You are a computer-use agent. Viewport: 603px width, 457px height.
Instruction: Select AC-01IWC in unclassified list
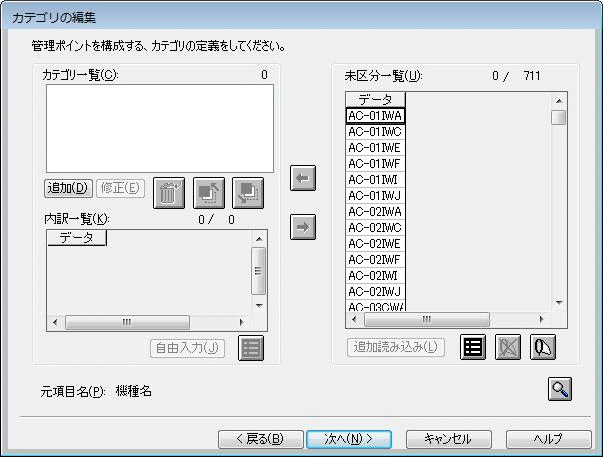point(375,131)
